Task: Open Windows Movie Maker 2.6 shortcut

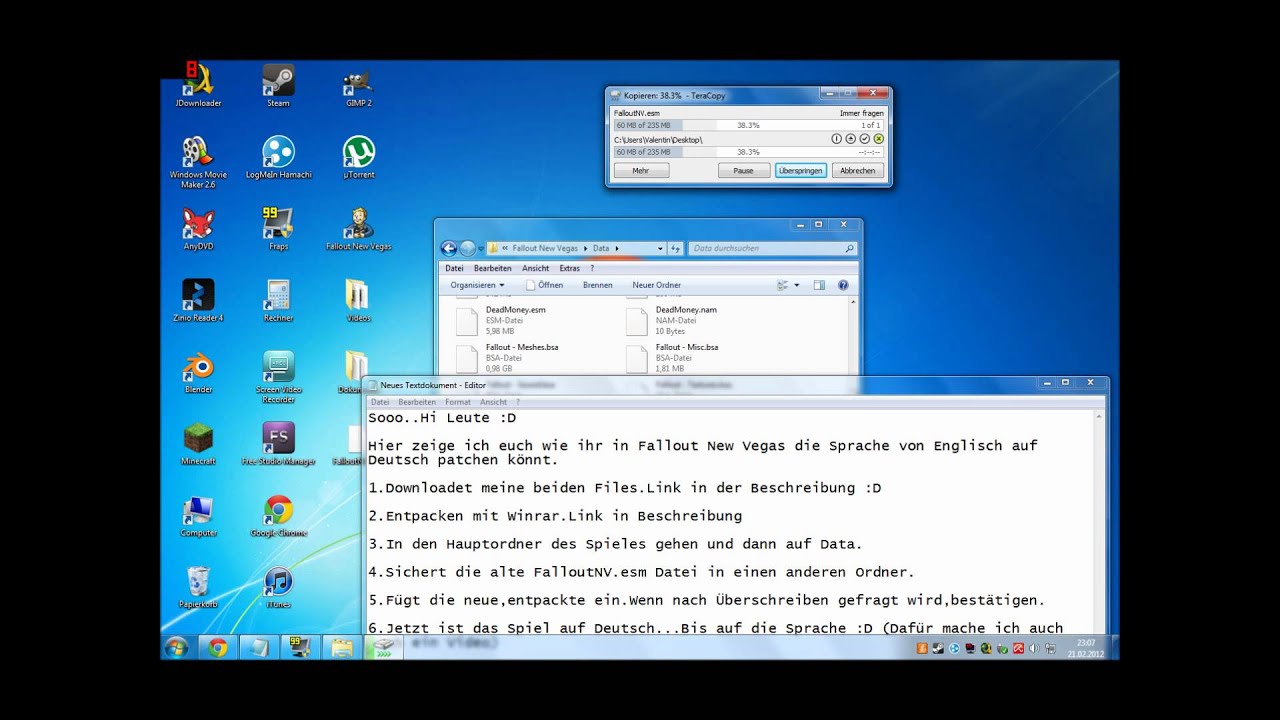Action: [x=198, y=162]
